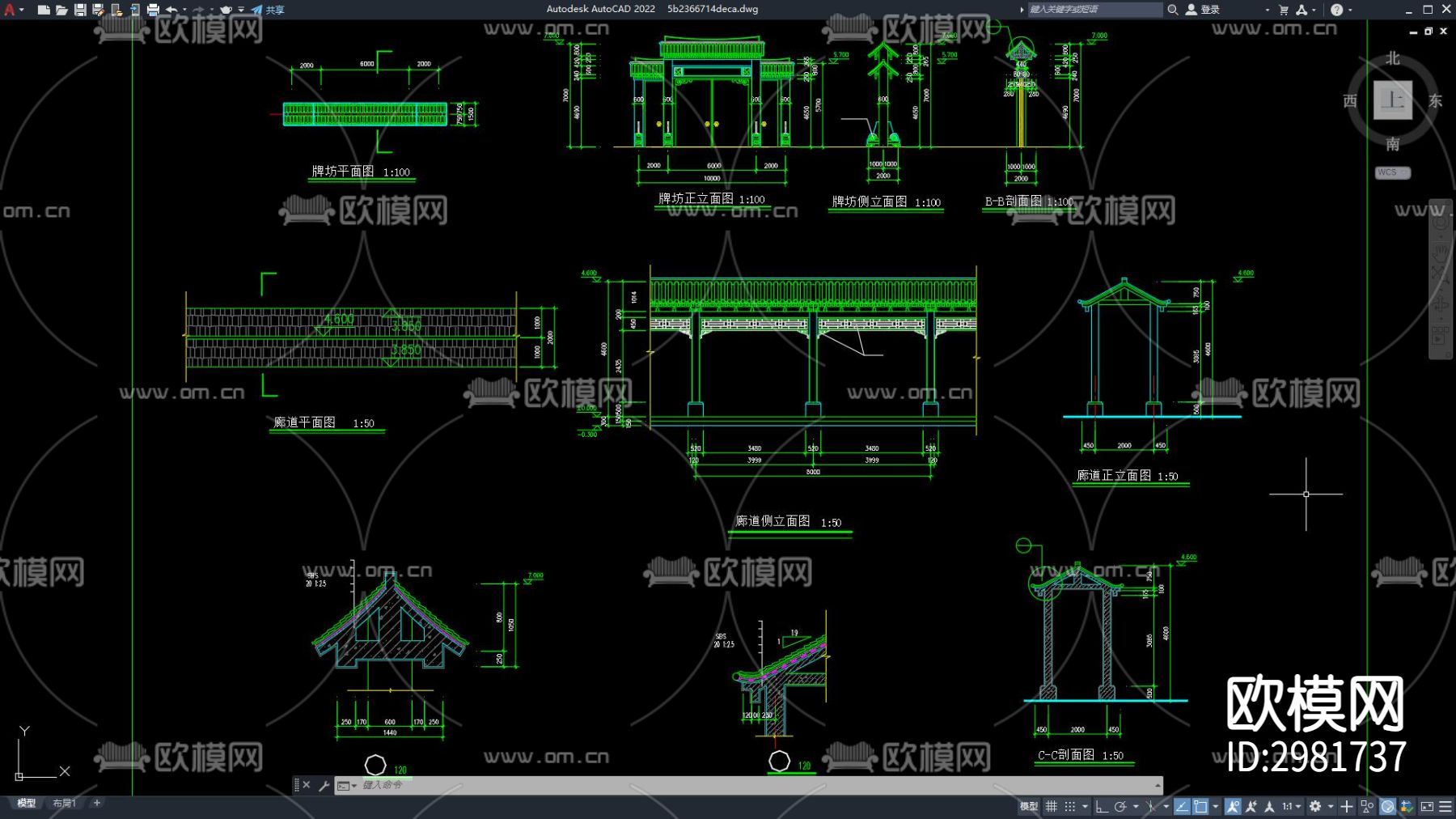Open the Help question mark dropdown arrow
The height and width of the screenshot is (819, 1456).
(x=1351, y=10)
